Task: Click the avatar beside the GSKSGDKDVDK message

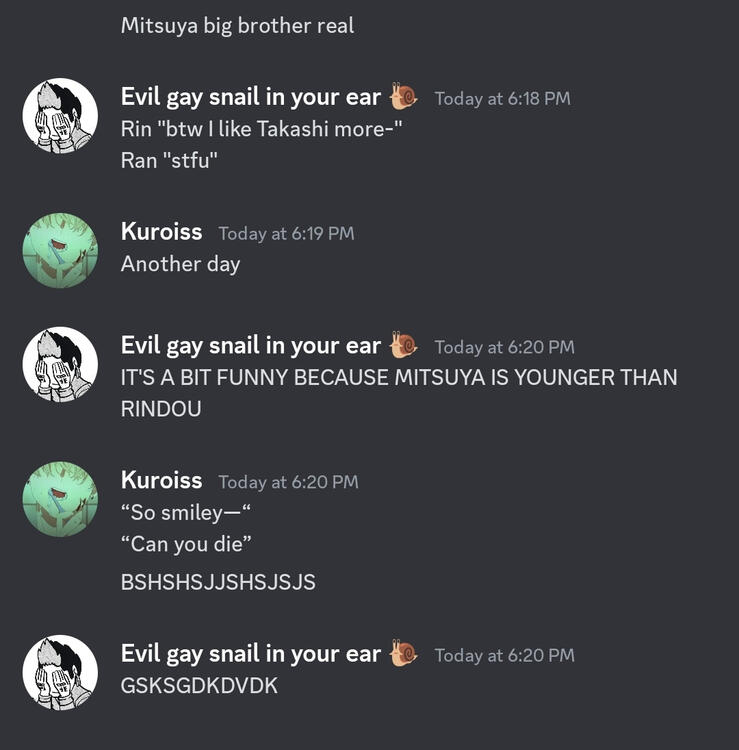Action: (60, 672)
